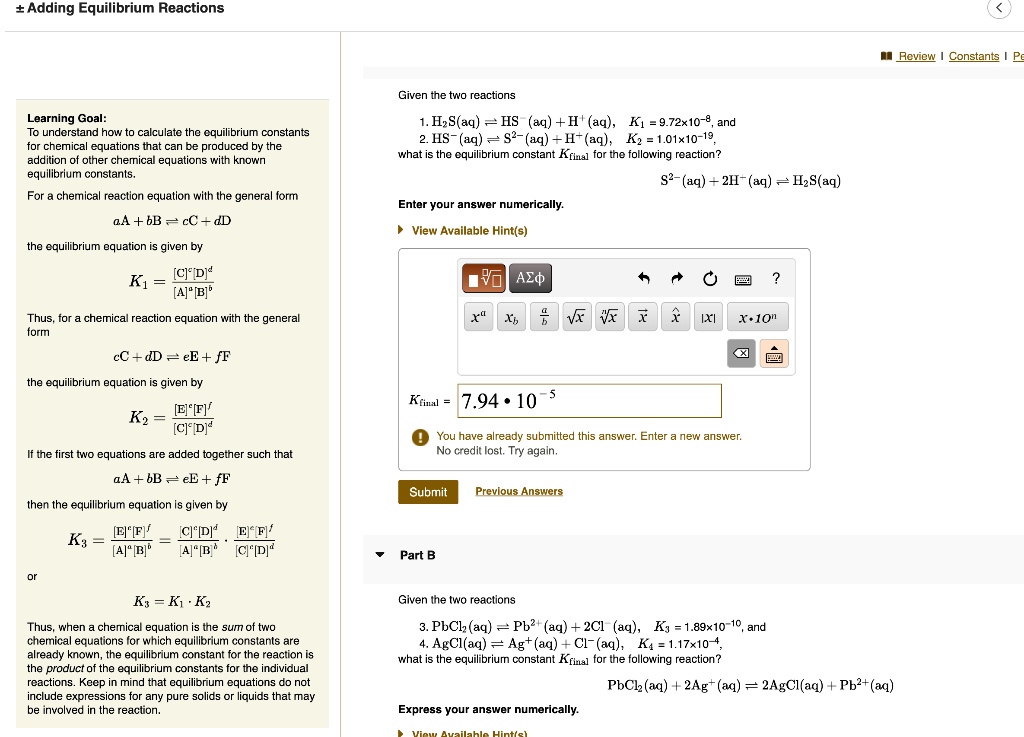Insert subscript template
This screenshot has height=737, width=1024.
511,317
